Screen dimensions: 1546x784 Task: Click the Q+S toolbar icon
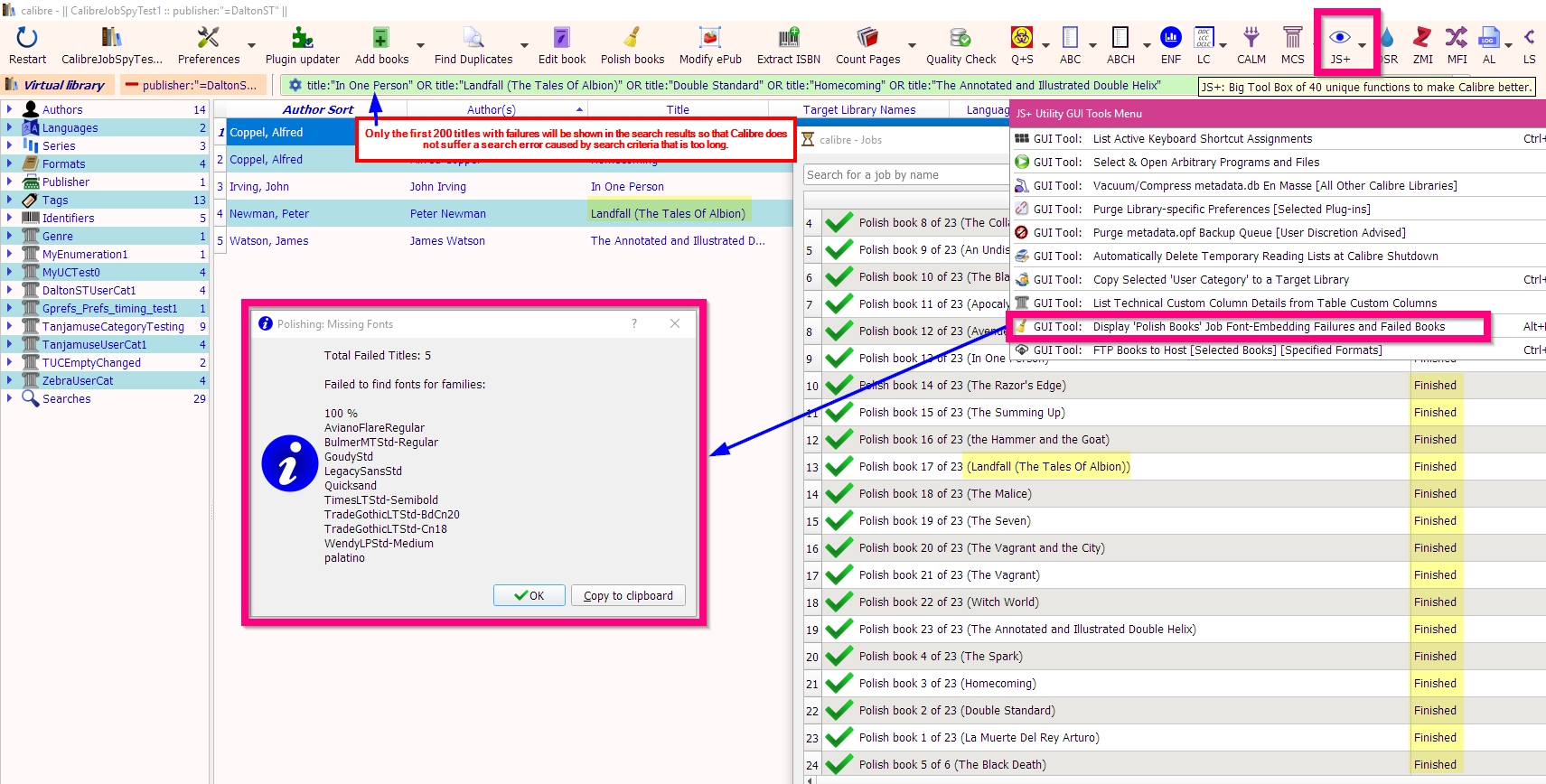(x=1022, y=37)
